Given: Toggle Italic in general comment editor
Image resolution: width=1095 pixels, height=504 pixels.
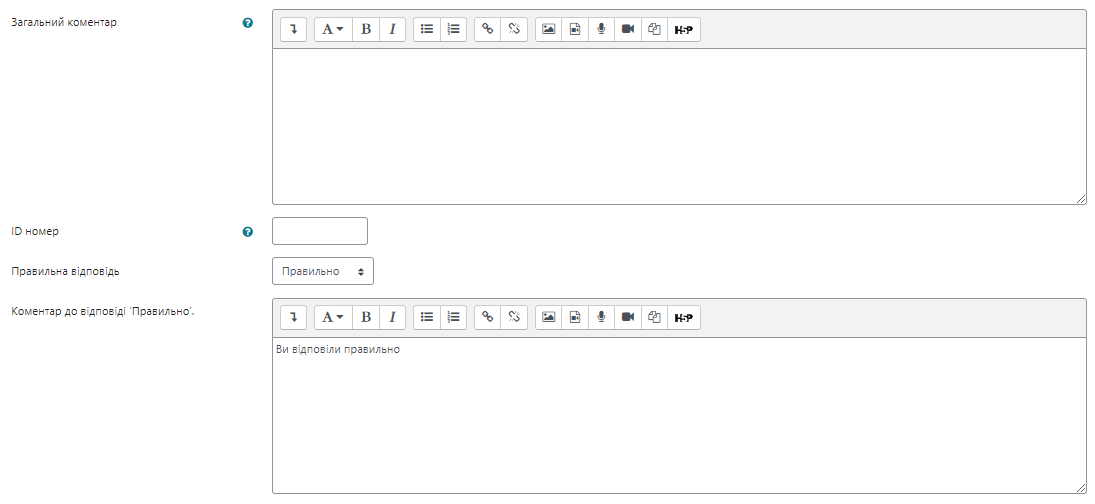Looking at the screenshot, I should coord(392,29).
